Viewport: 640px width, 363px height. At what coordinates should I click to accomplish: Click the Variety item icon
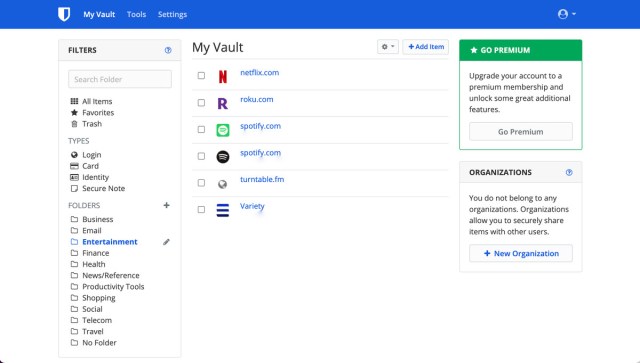(222, 210)
